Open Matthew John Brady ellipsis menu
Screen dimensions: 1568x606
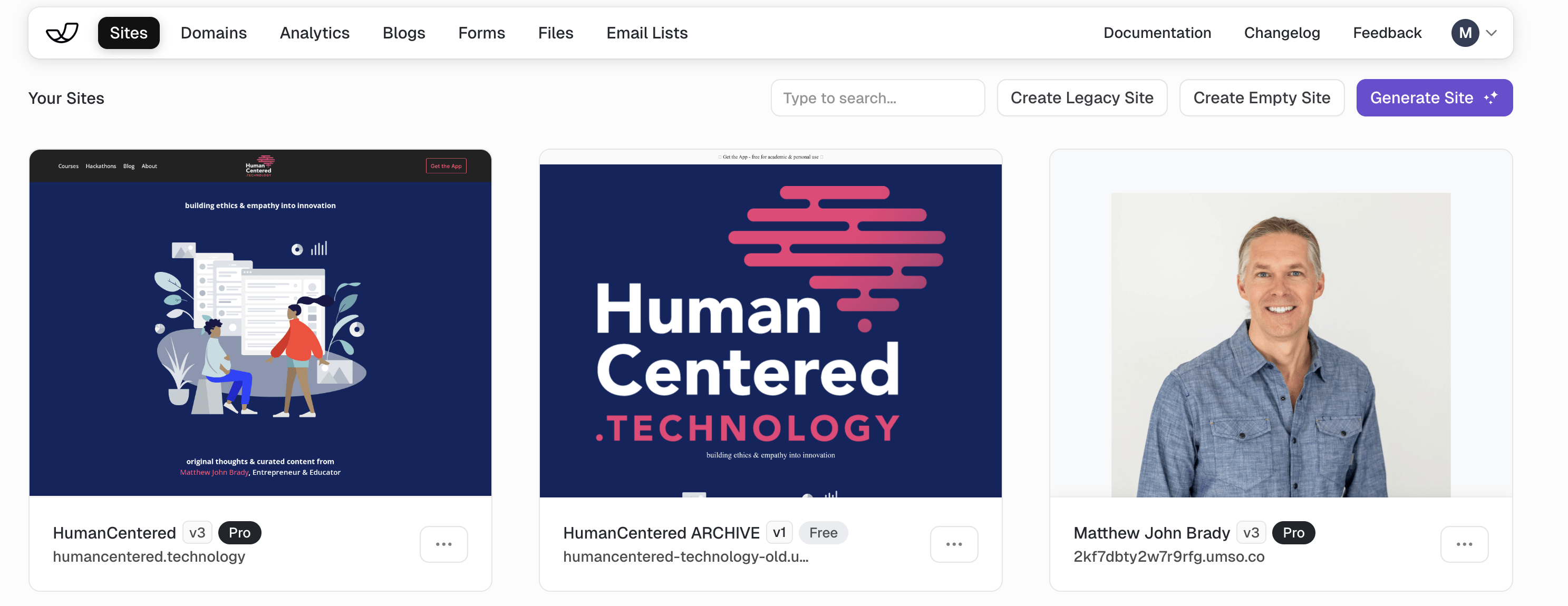pyautogui.click(x=1464, y=544)
